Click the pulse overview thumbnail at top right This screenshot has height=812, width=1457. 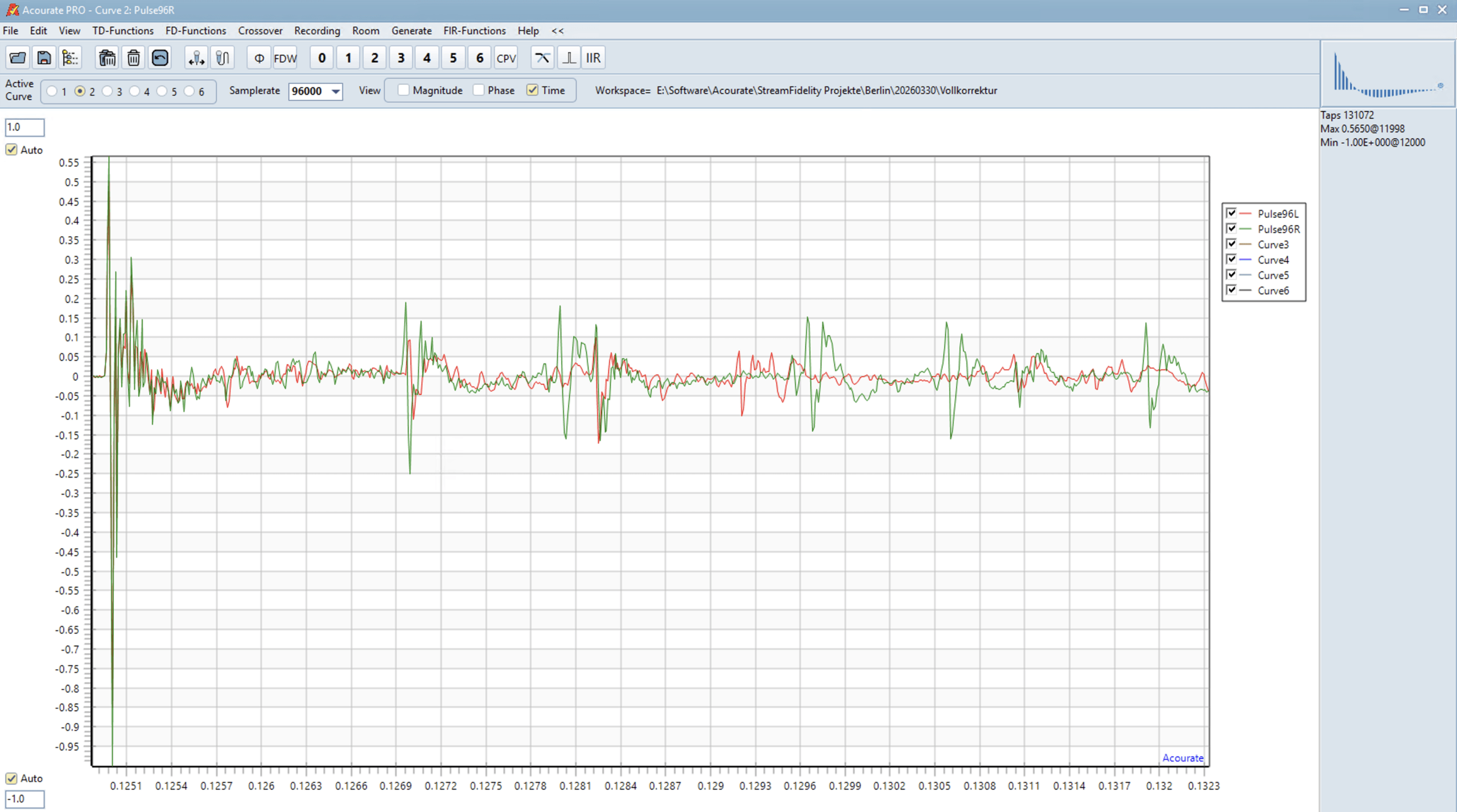click(1387, 74)
